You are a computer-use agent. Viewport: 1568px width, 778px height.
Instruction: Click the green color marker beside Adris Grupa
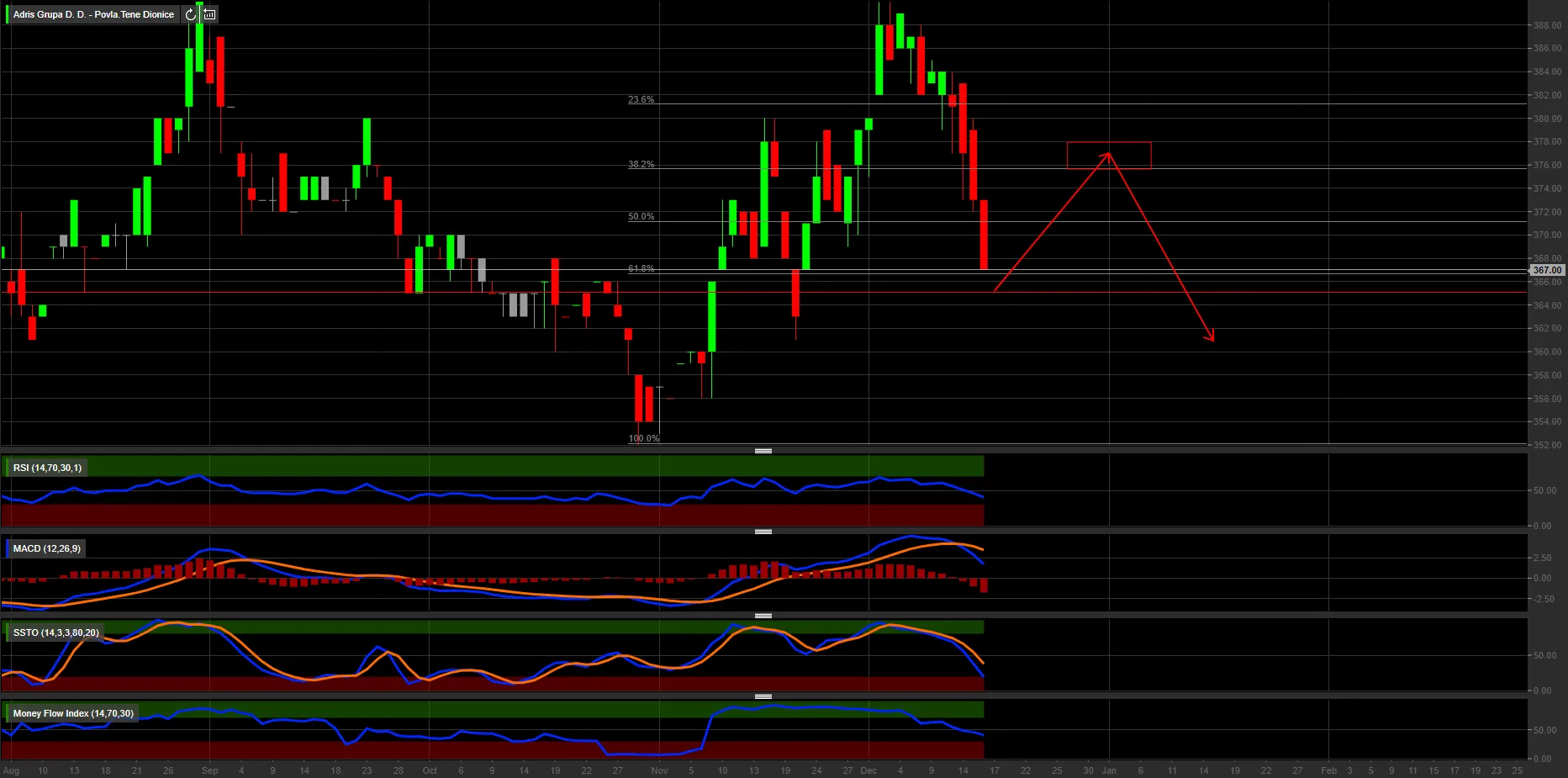pos(7,14)
